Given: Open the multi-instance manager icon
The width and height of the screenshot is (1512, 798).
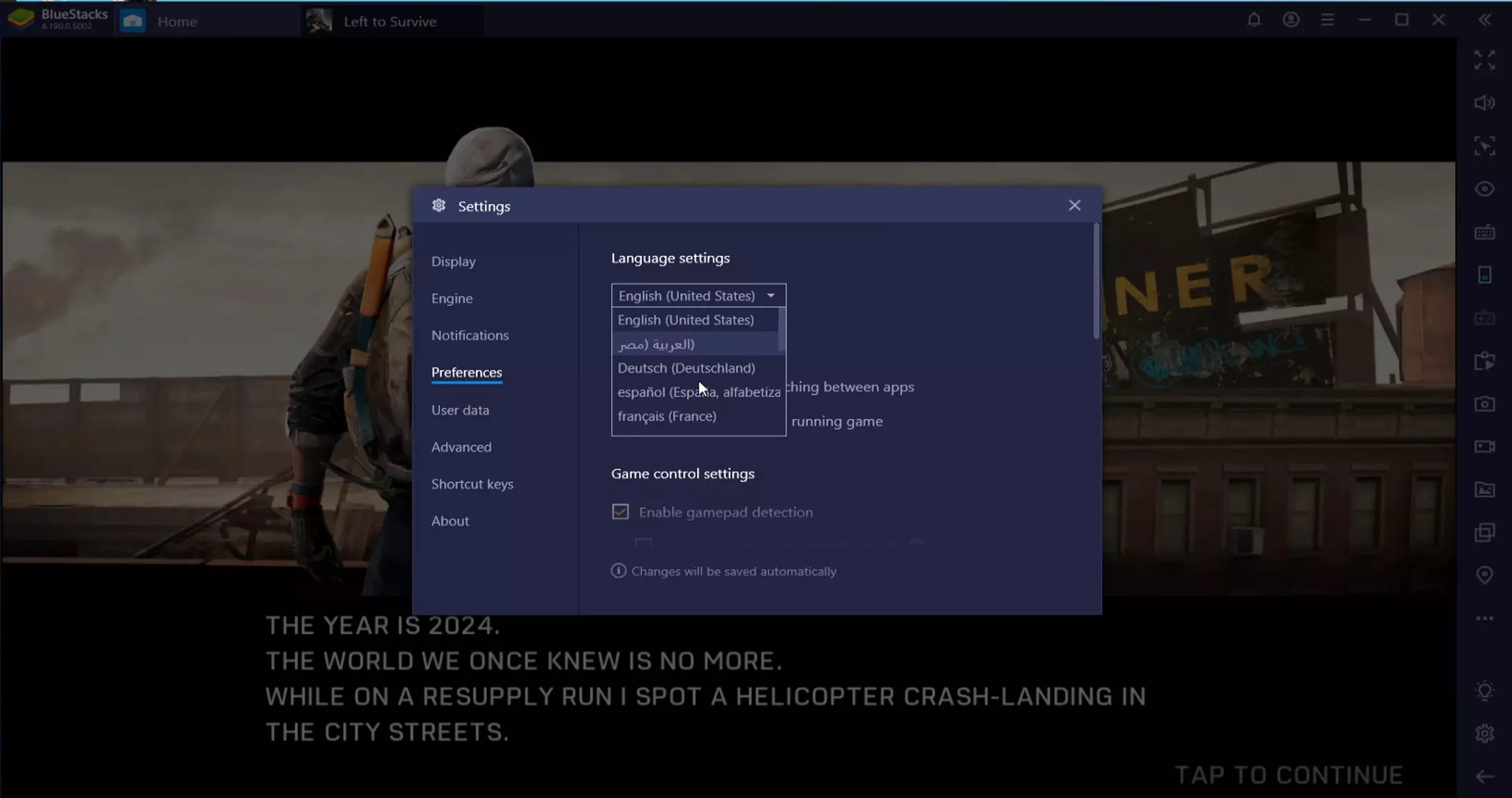Looking at the screenshot, I should 1484,532.
